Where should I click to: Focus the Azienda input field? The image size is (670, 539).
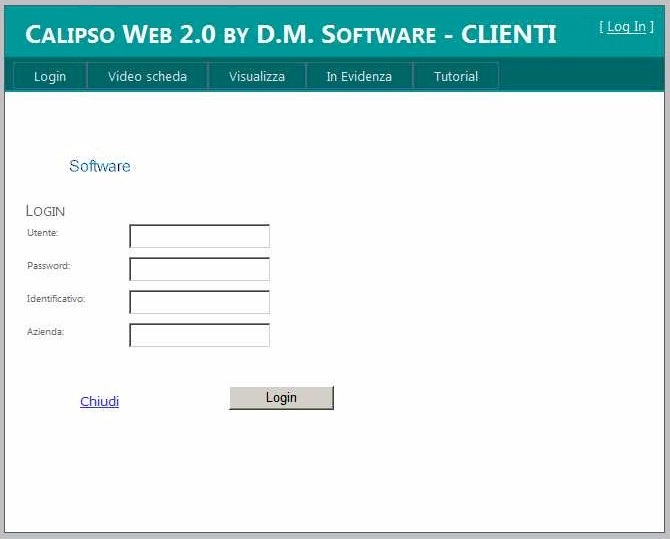pos(200,335)
